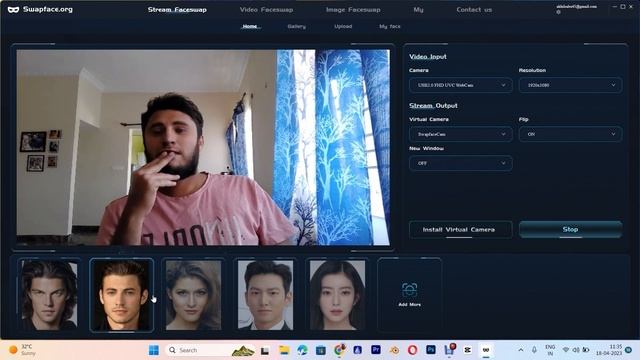This screenshot has width=640, height=360.
Task: Select the dark-haired Asian woman face thumbnail
Action: point(337,295)
